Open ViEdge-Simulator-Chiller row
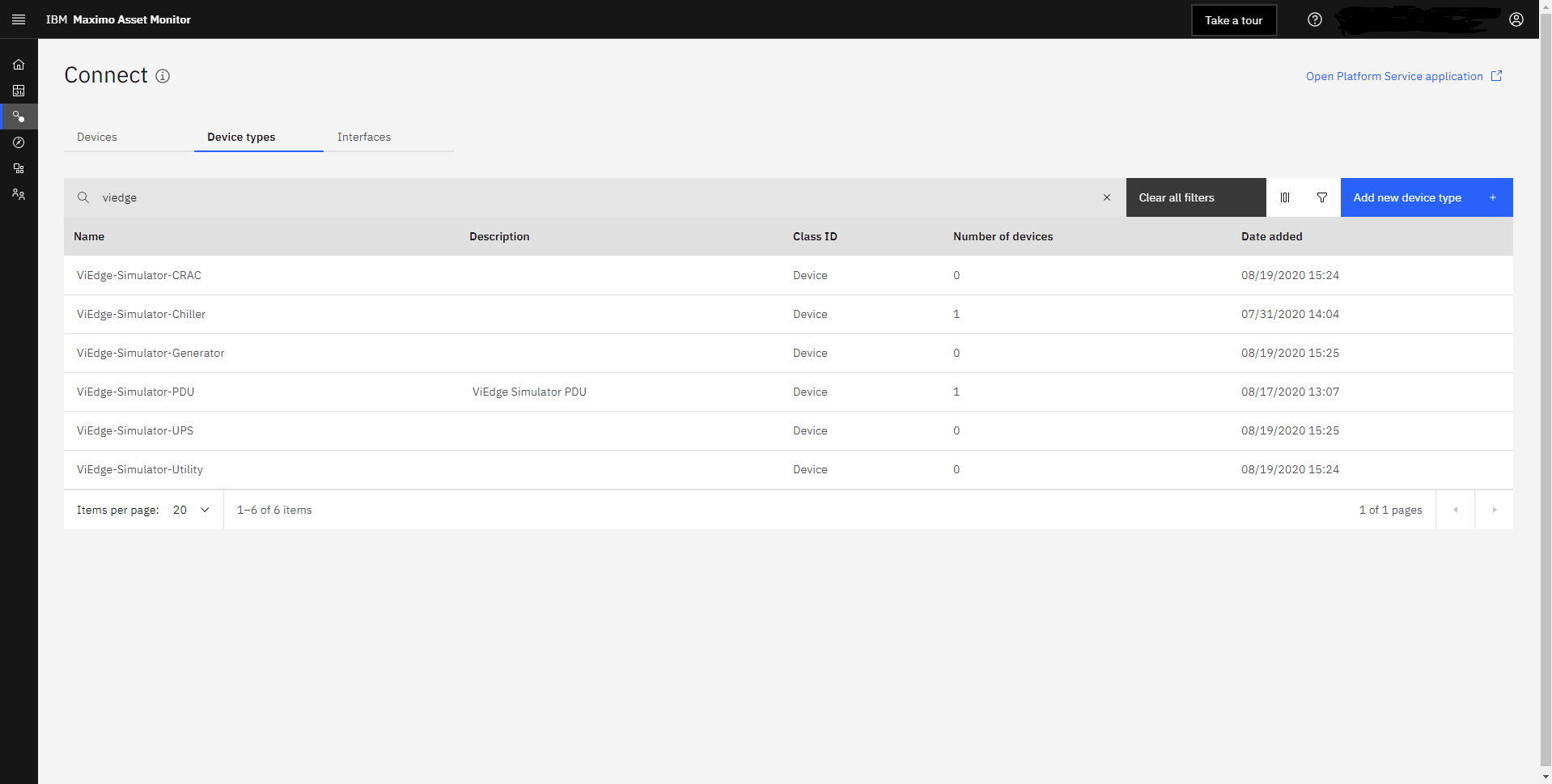This screenshot has width=1552, height=784. tap(788, 314)
